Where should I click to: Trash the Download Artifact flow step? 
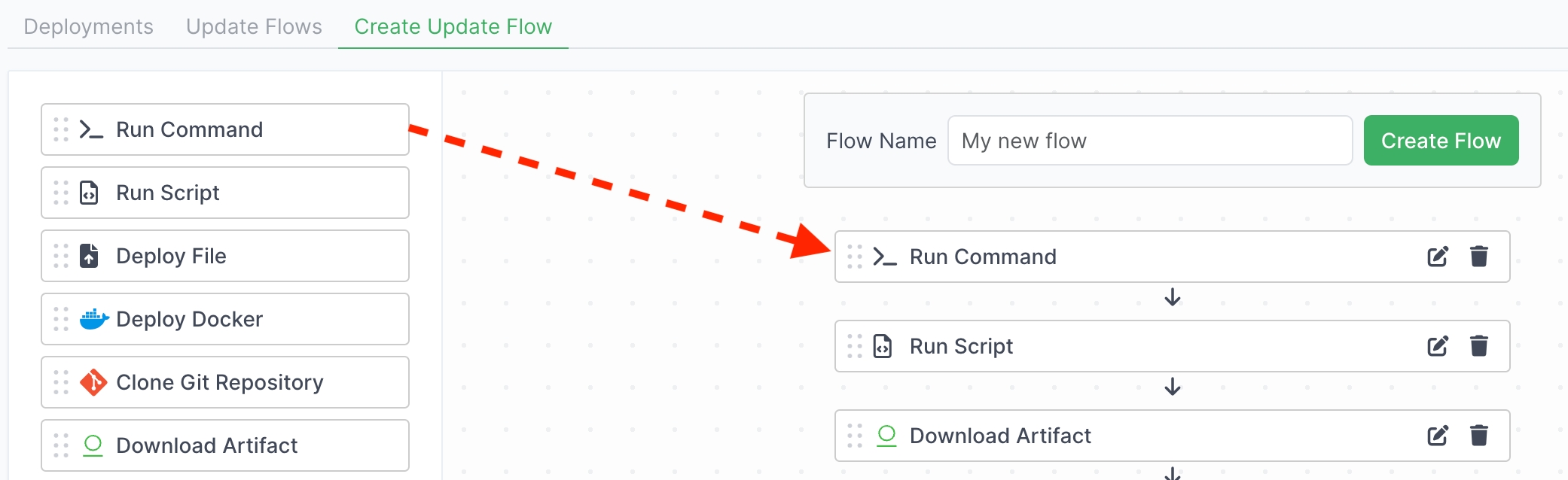[x=1478, y=436]
